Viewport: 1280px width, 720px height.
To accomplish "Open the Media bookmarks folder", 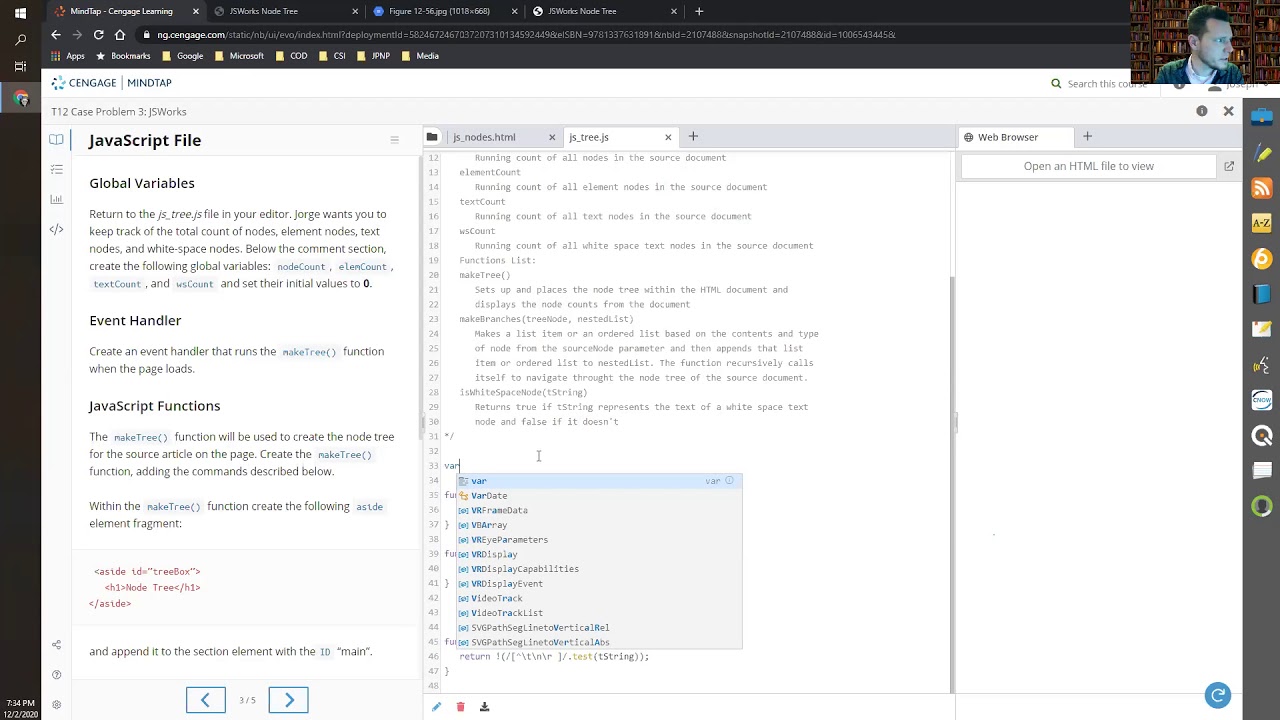I will pyautogui.click(x=421, y=56).
